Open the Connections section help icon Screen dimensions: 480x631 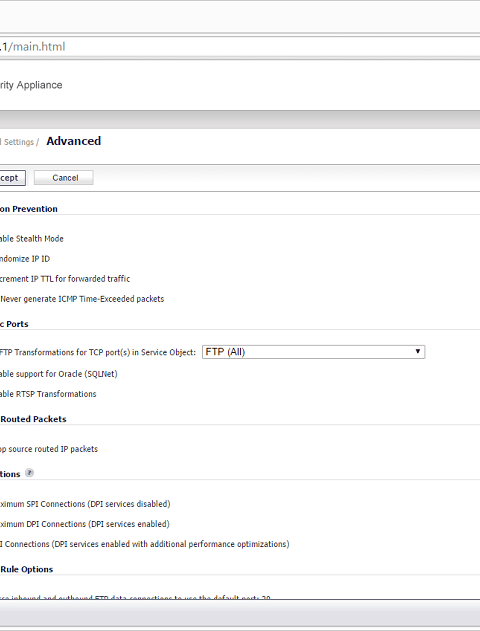pos(29,473)
